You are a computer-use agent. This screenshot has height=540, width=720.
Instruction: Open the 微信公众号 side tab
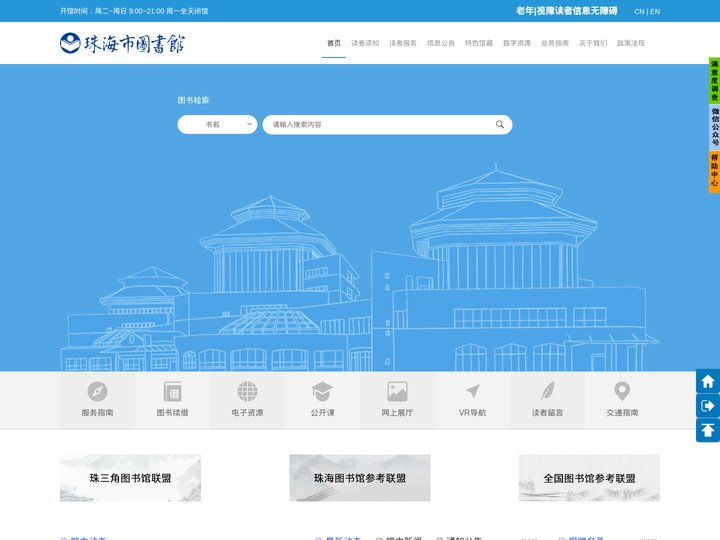click(x=714, y=127)
